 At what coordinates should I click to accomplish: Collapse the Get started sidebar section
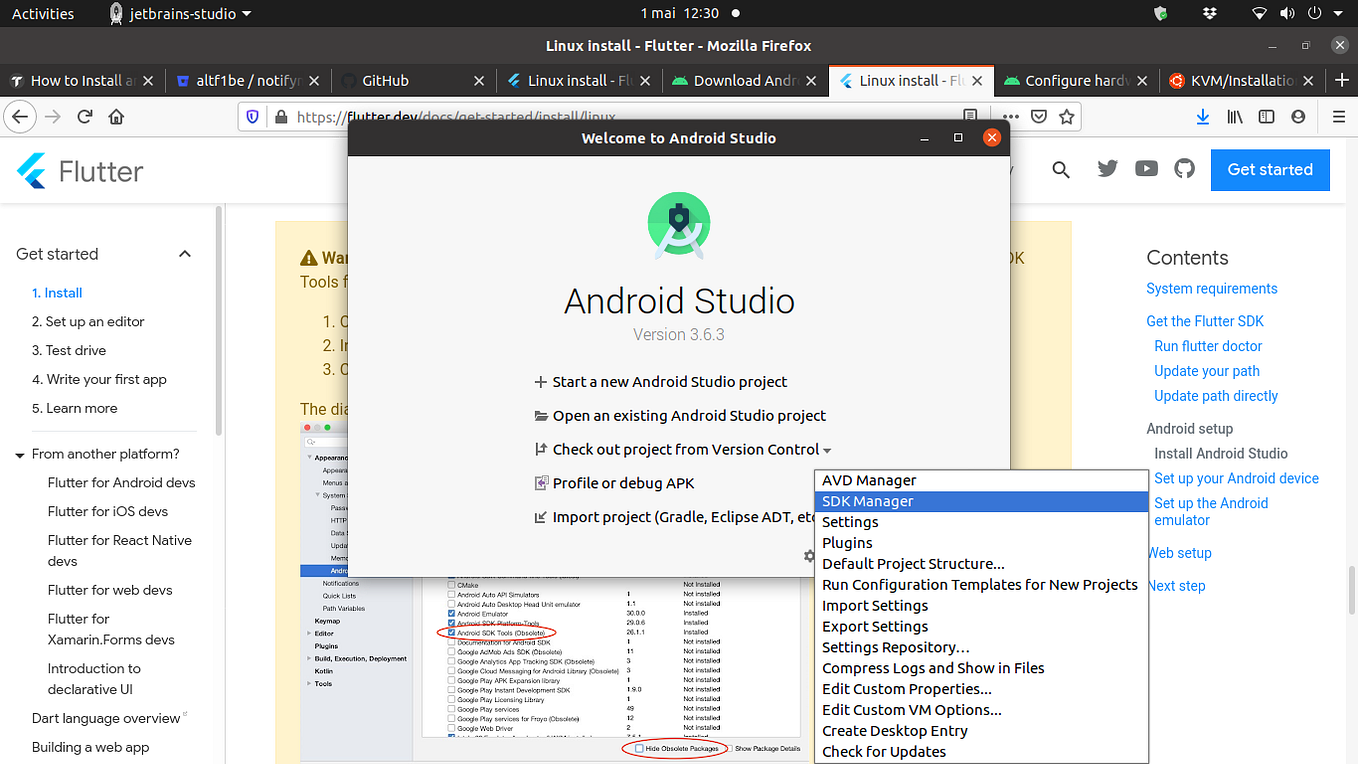pos(184,254)
